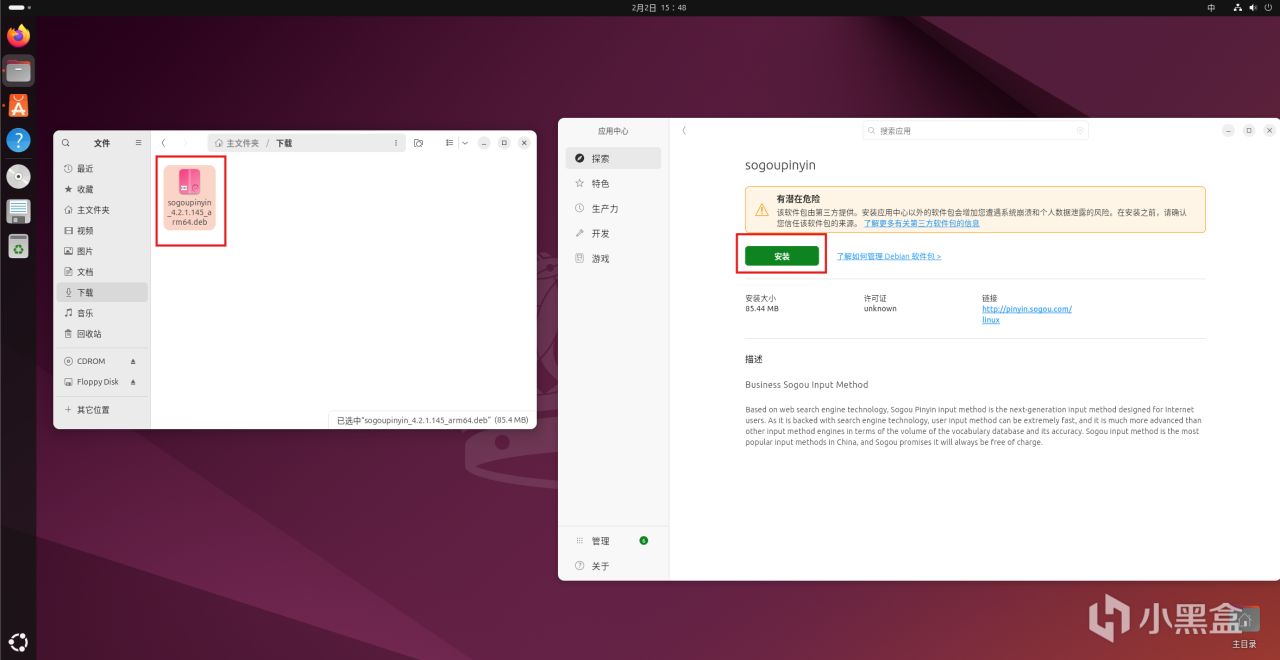Viewport: 1280px width, 660px height.
Task: Open 最近 in the Files sidebar
Action: coord(102,168)
